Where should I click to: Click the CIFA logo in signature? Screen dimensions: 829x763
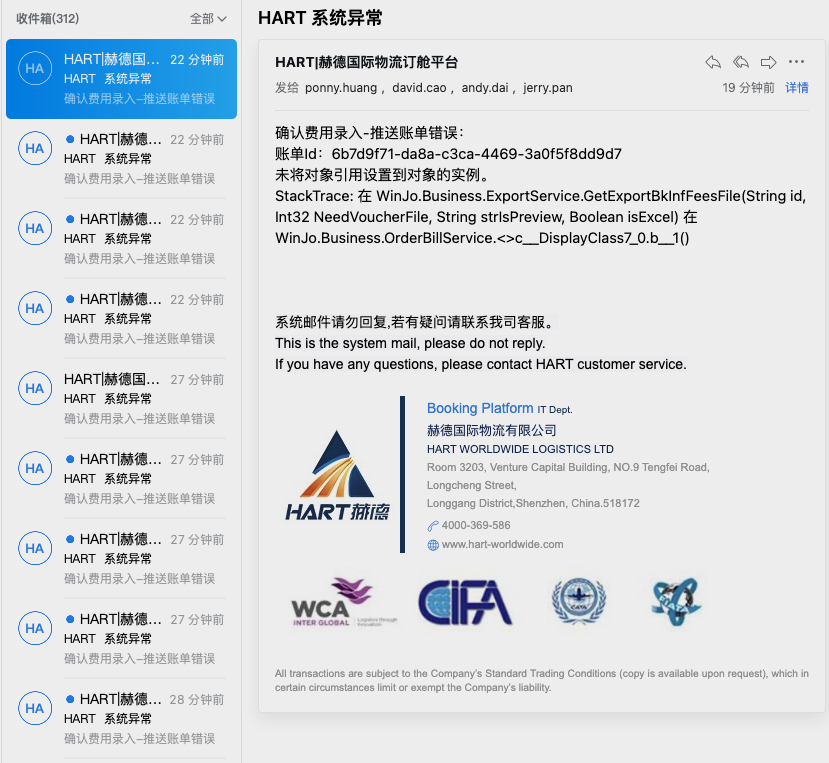pyautogui.click(x=464, y=602)
